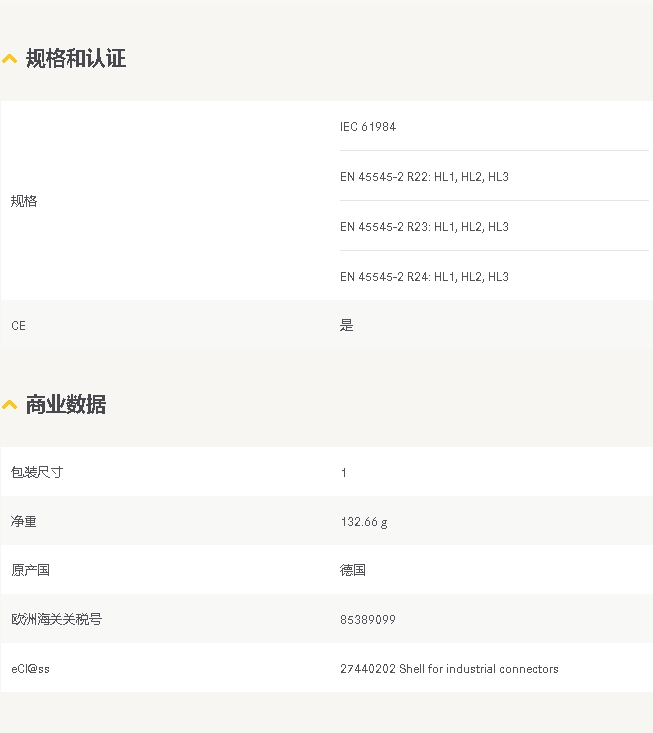Click the 包装尺寸 row label

point(37,472)
